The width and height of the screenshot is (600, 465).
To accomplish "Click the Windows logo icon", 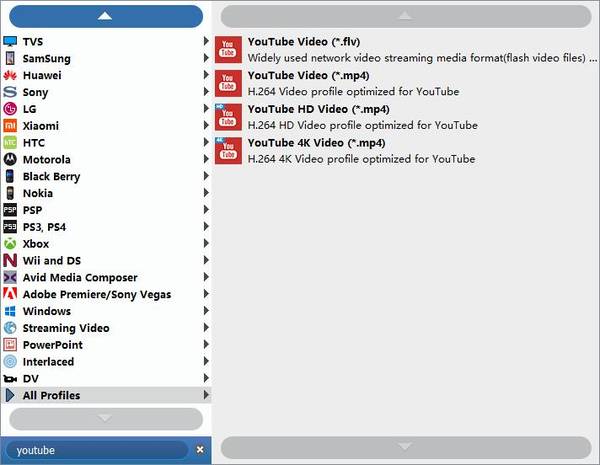I will (10, 311).
